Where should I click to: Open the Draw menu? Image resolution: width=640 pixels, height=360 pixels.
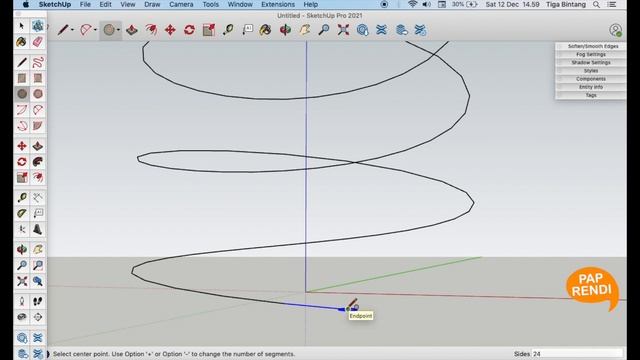152,4
